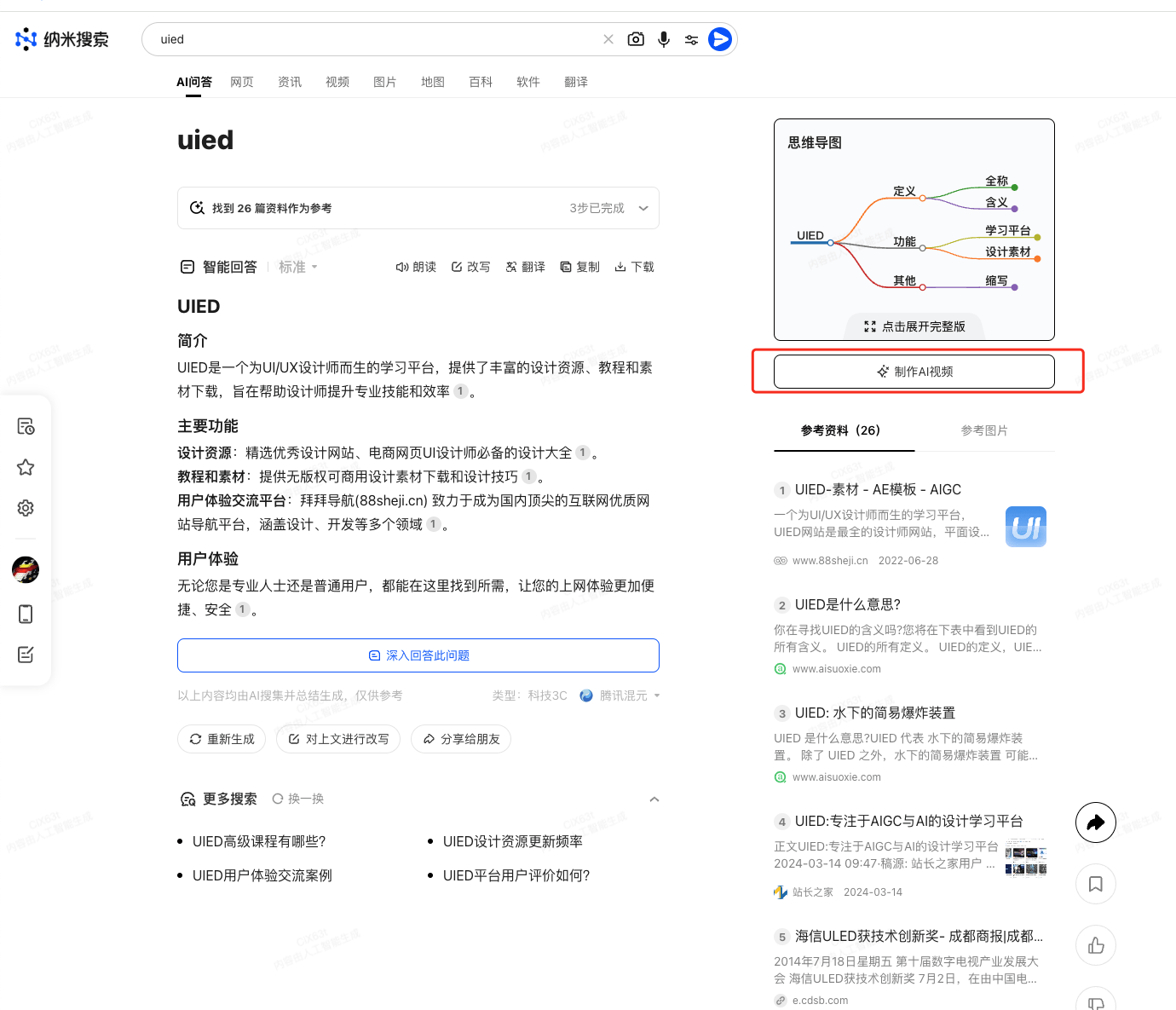Open settings gear in left sidebar
This screenshot has width=1176, height=1010.
(x=26, y=508)
